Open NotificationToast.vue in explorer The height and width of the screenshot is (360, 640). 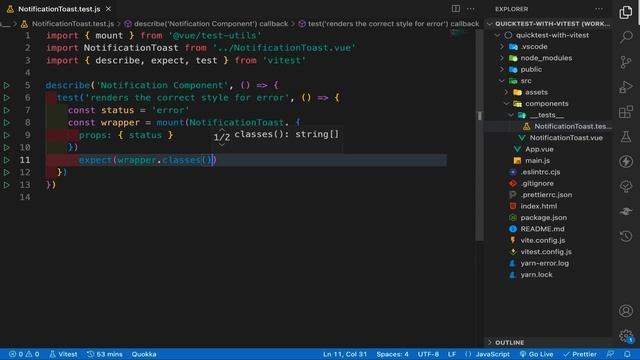coord(548,138)
